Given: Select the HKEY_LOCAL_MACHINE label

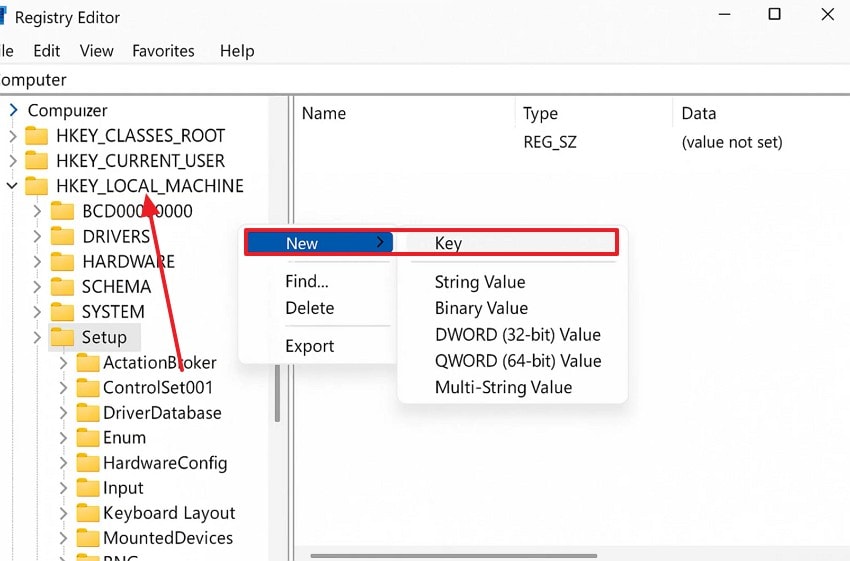Looking at the screenshot, I should (150, 186).
